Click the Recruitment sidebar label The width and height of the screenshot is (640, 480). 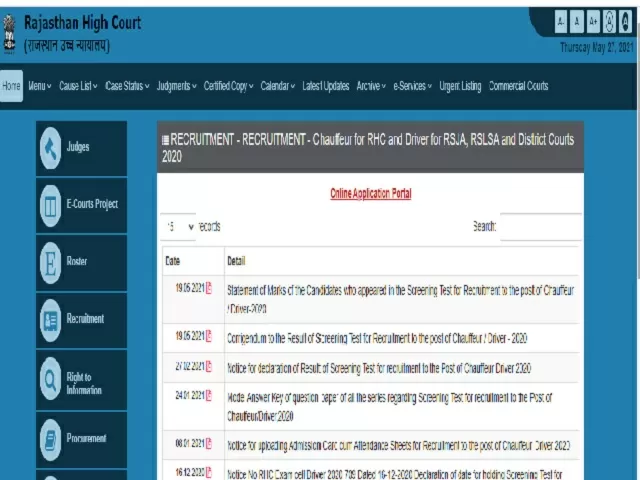point(85,319)
